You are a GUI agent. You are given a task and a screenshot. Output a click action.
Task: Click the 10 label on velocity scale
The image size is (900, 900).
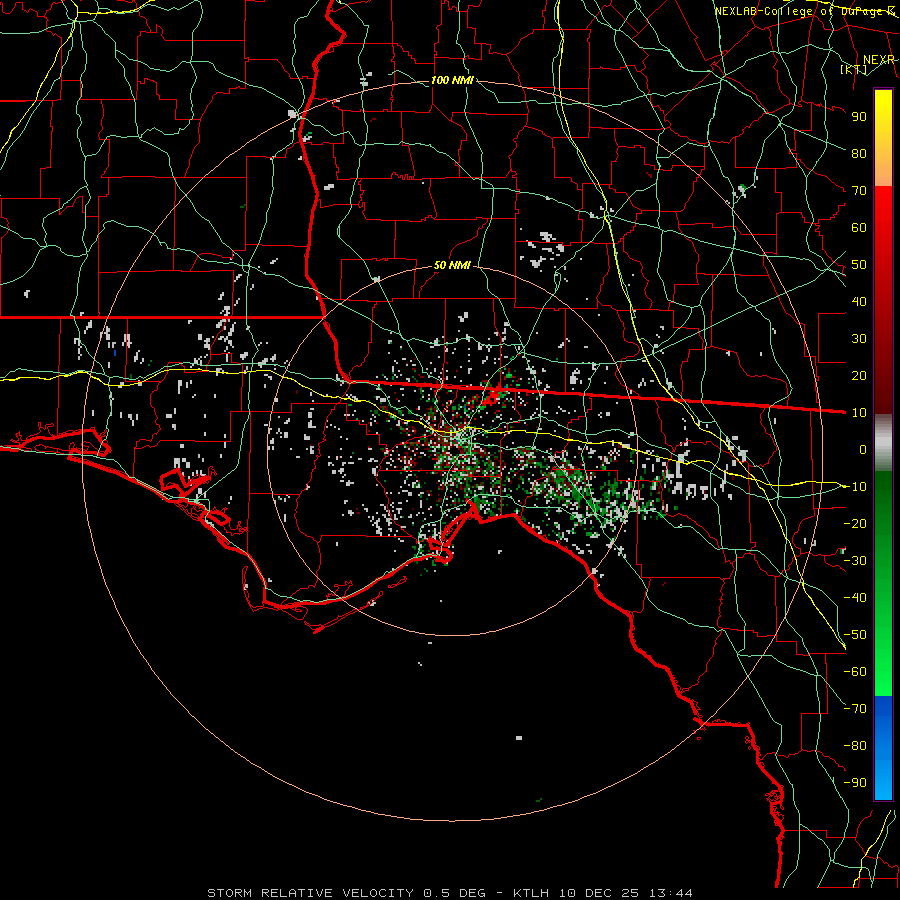click(x=859, y=413)
